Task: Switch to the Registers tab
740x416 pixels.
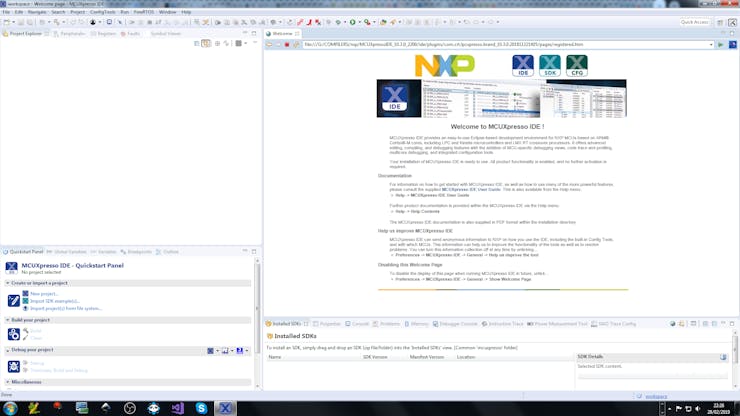Action: pos(103,34)
